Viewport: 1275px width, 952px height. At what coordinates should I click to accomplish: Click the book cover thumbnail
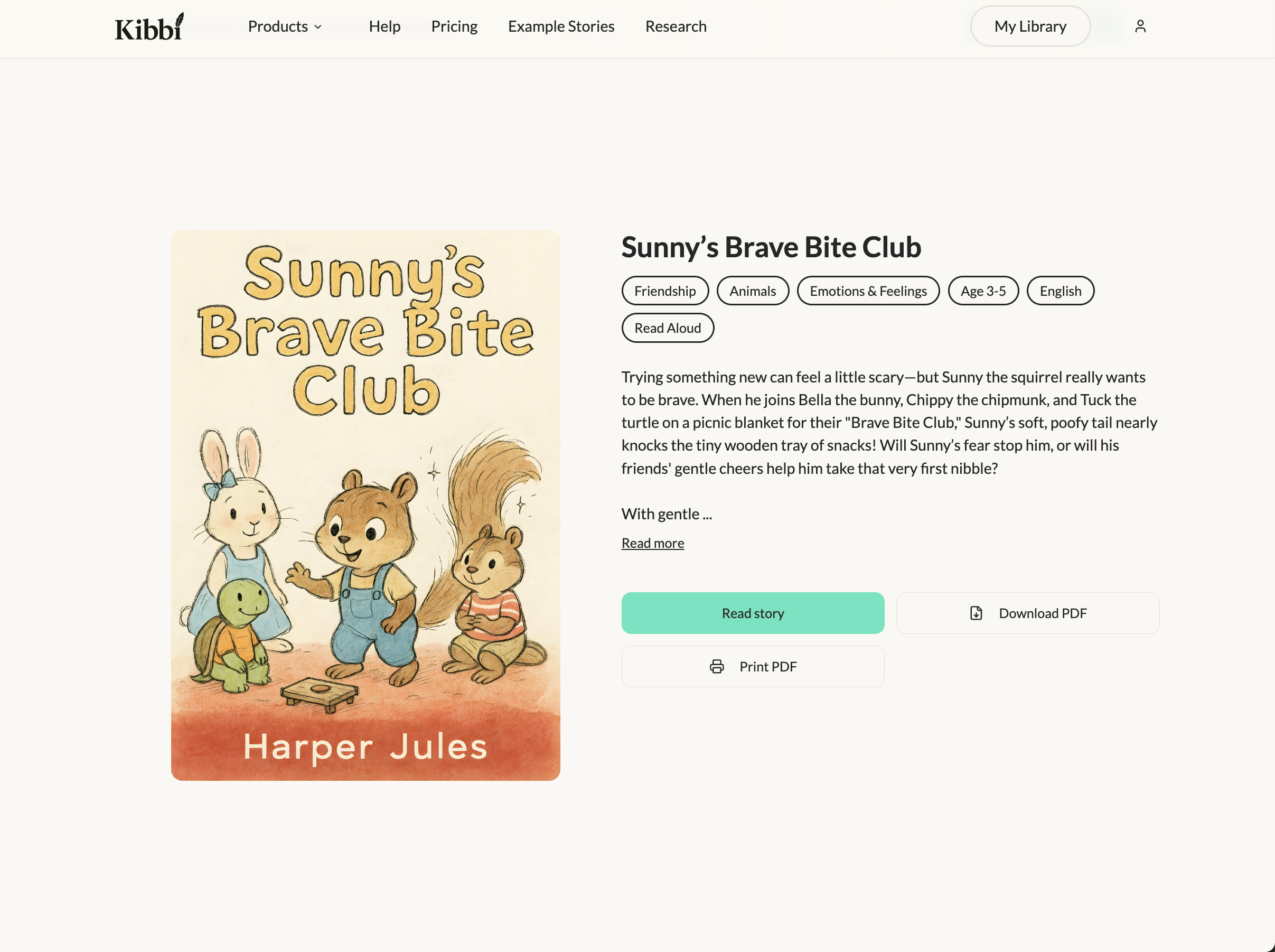pyautogui.click(x=365, y=506)
